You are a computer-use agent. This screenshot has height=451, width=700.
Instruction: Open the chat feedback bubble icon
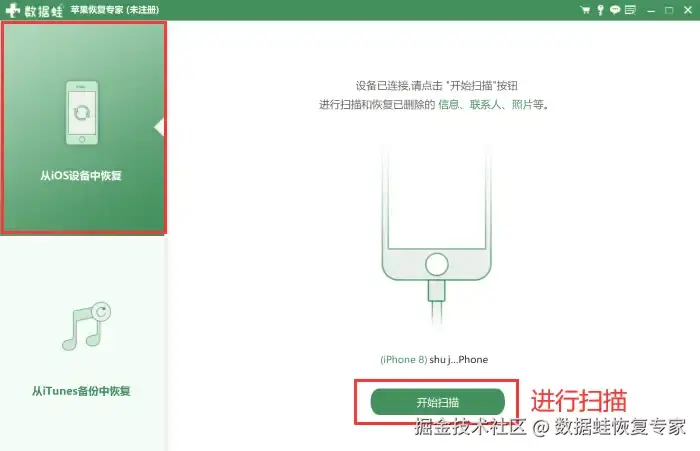pyautogui.click(x=615, y=10)
